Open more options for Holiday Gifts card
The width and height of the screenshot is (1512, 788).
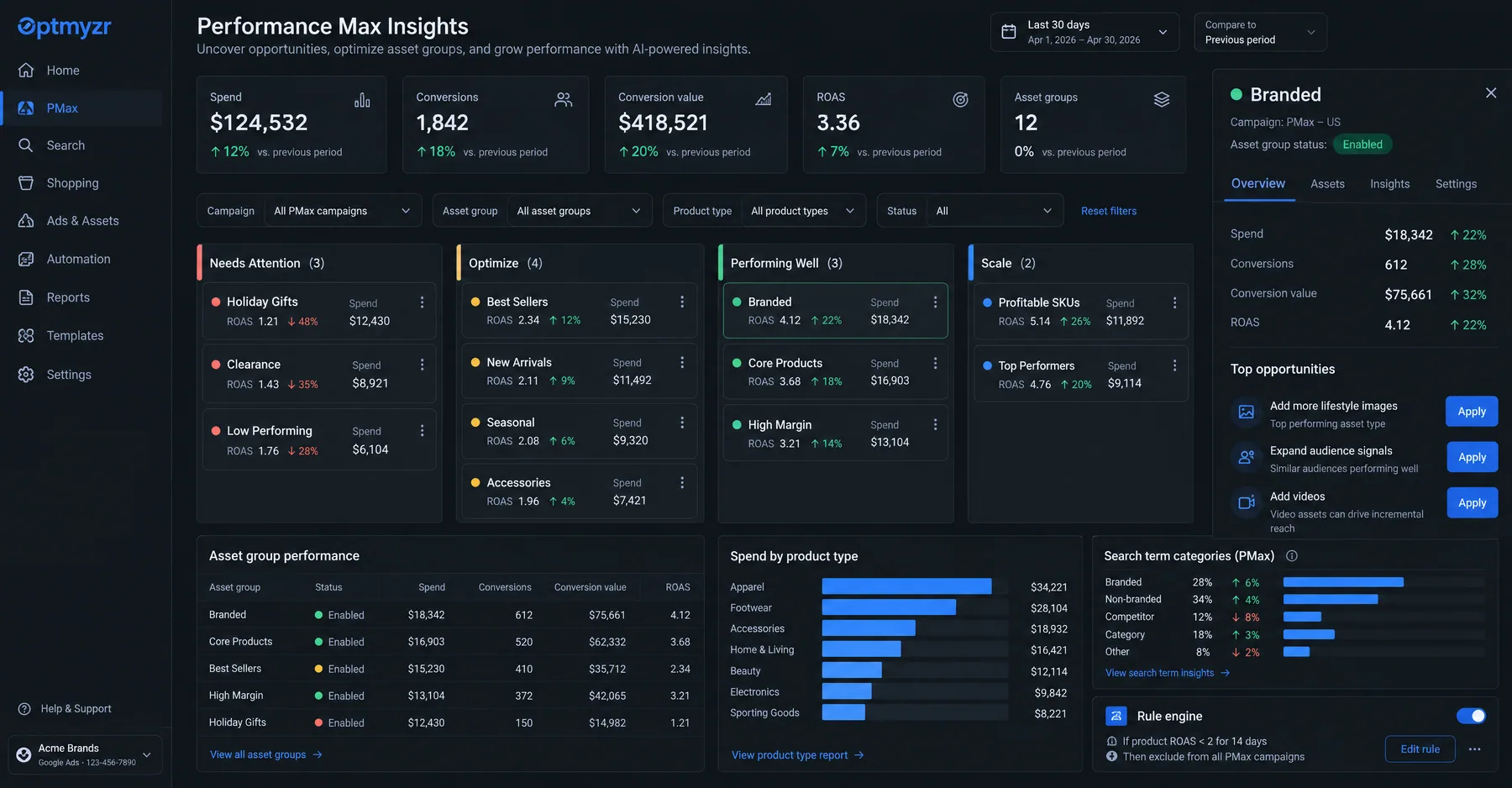click(x=422, y=302)
